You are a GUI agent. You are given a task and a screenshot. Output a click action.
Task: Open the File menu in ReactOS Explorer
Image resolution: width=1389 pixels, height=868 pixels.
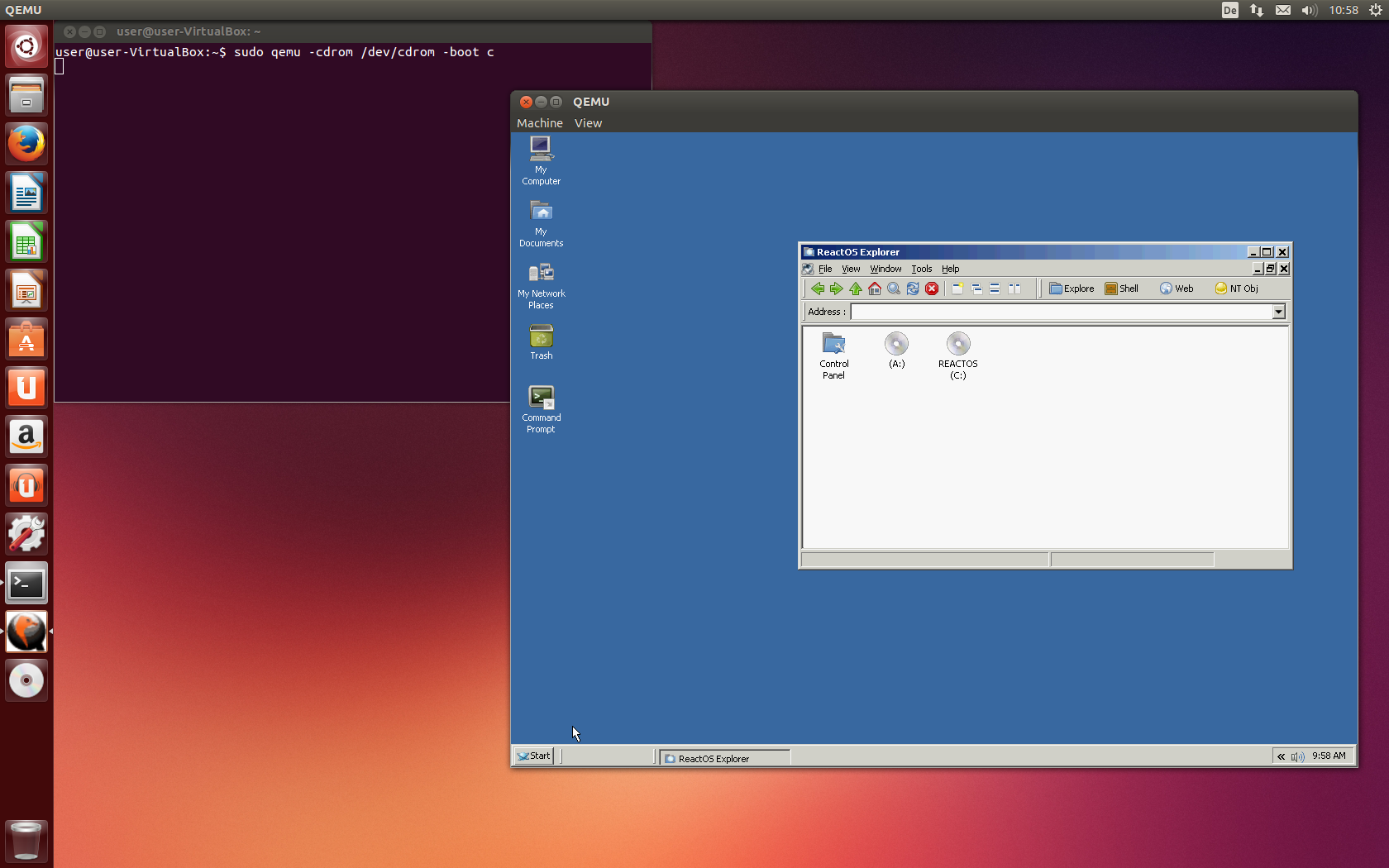[x=825, y=269]
